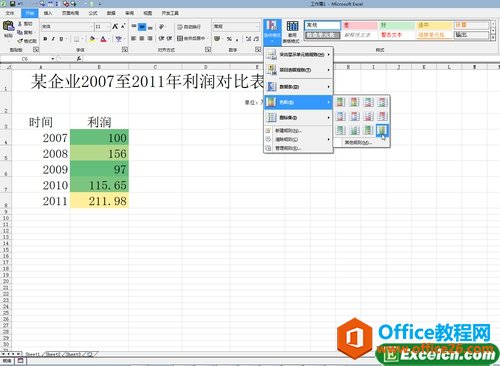The image size is (500, 366).
Task: Toggle middle vertical alignment (highlighted)
Action: [142, 27]
